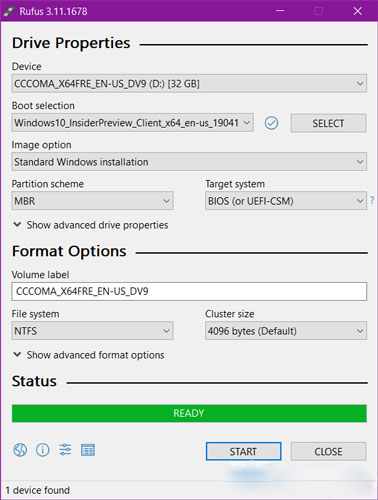Click the Target system help question mark

pyautogui.click(x=372, y=200)
